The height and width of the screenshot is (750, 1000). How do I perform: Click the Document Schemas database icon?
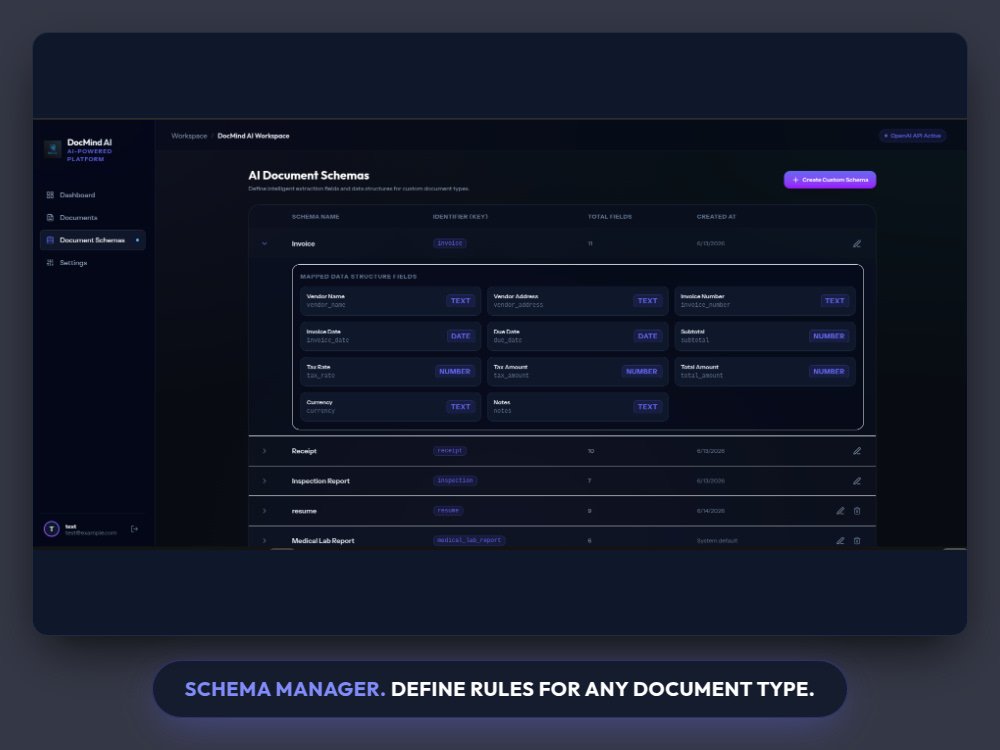tap(50, 240)
